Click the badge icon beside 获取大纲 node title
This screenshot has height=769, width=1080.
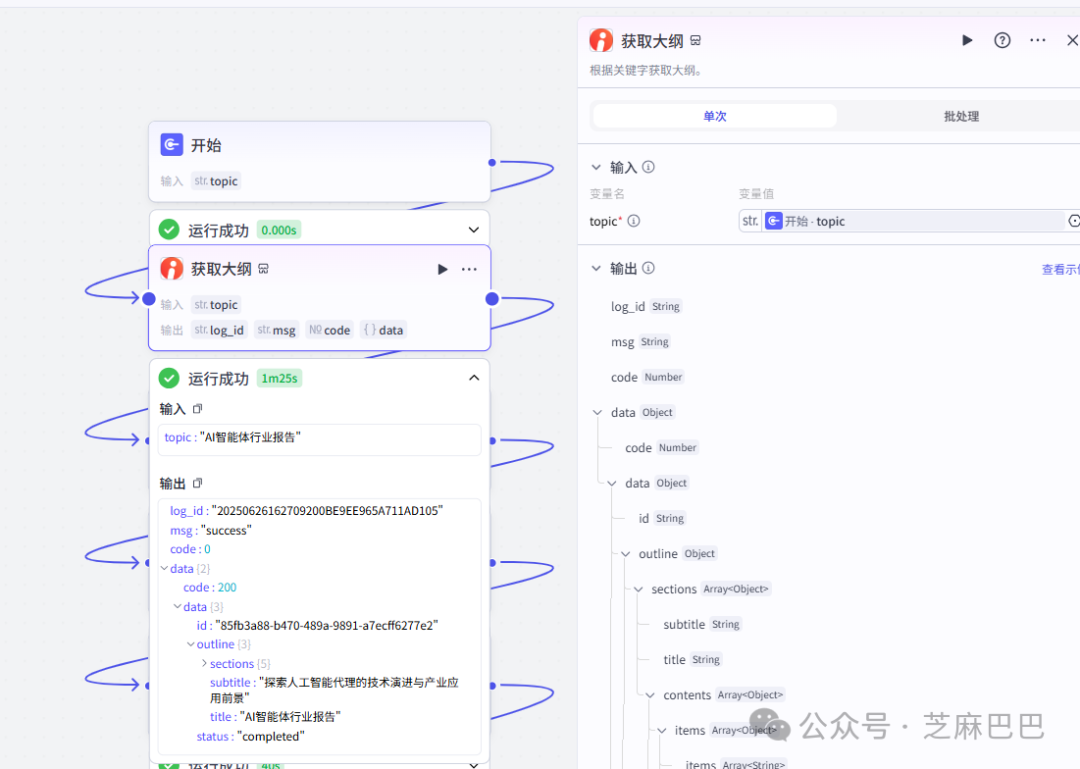(263, 269)
